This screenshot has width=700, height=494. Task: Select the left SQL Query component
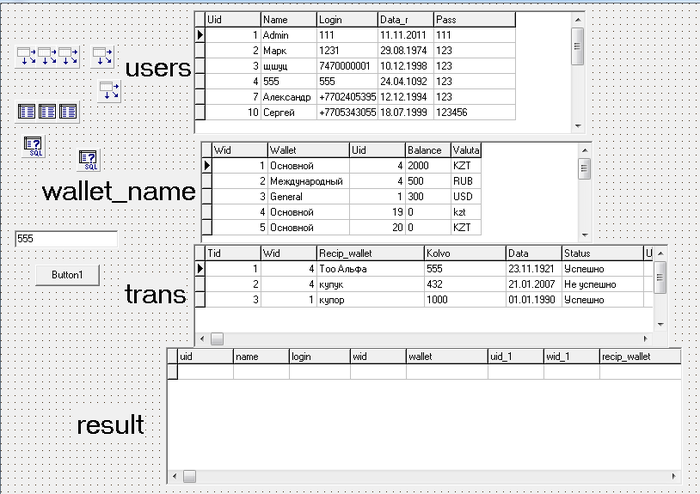point(32,147)
